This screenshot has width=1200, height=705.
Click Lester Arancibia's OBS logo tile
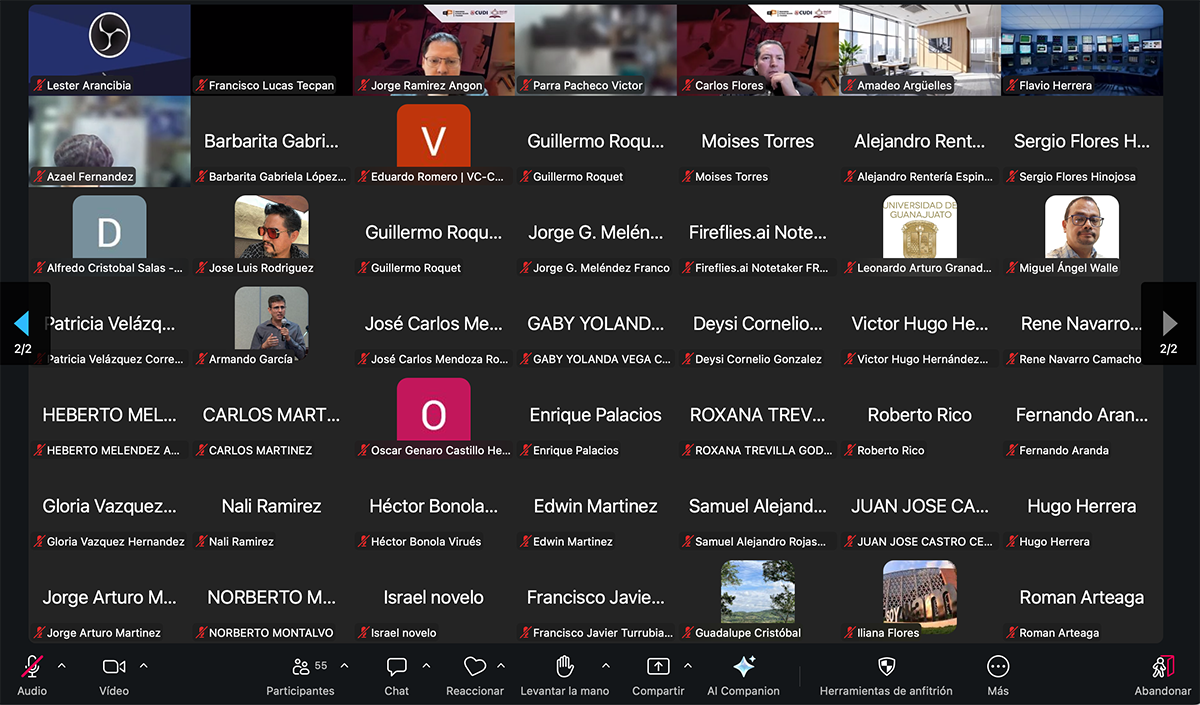109,40
